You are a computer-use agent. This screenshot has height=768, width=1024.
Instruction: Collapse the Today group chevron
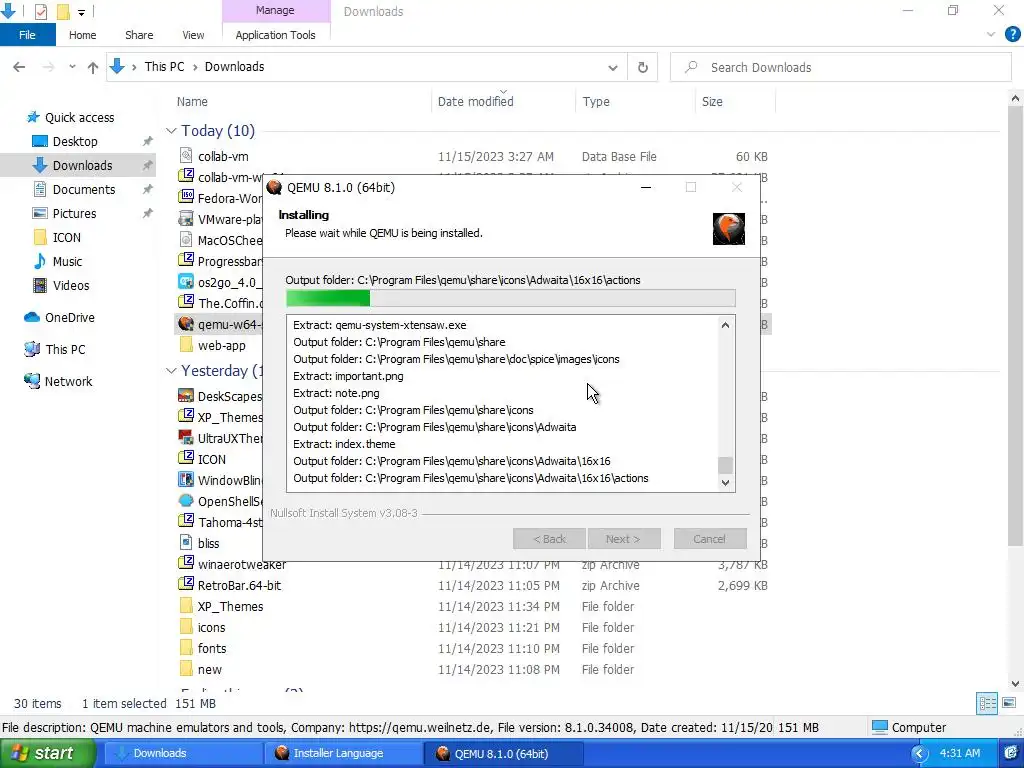coord(171,131)
